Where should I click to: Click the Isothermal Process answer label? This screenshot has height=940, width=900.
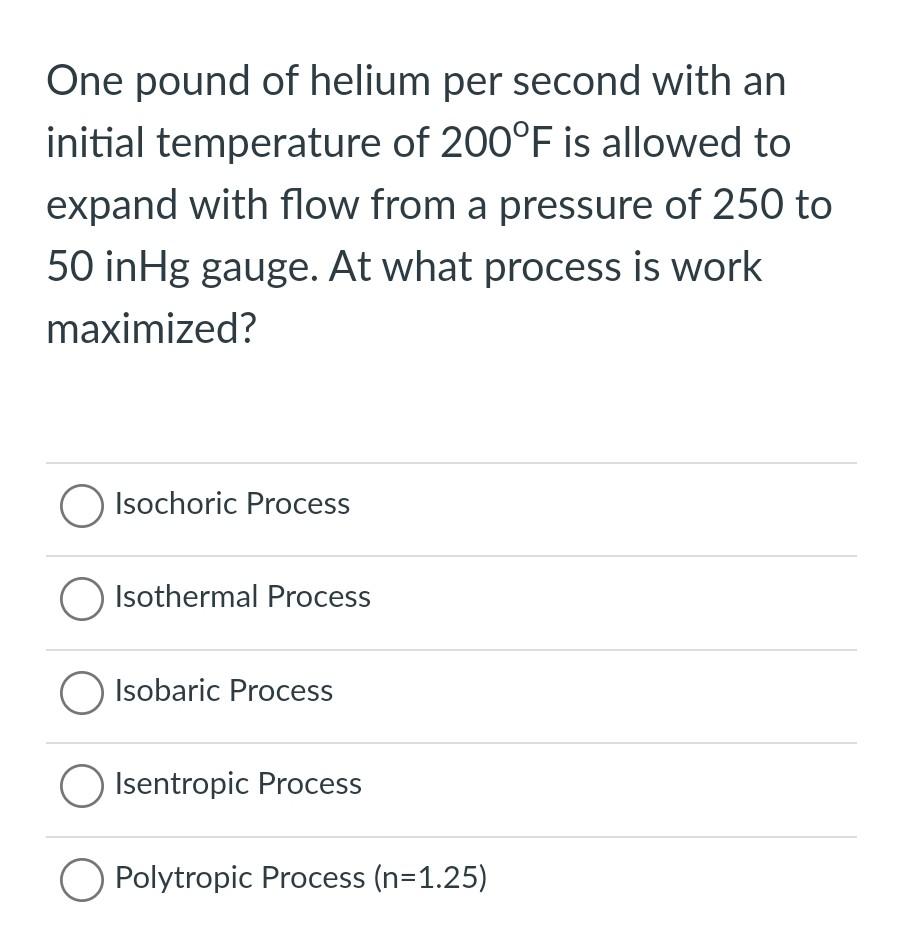point(243,598)
